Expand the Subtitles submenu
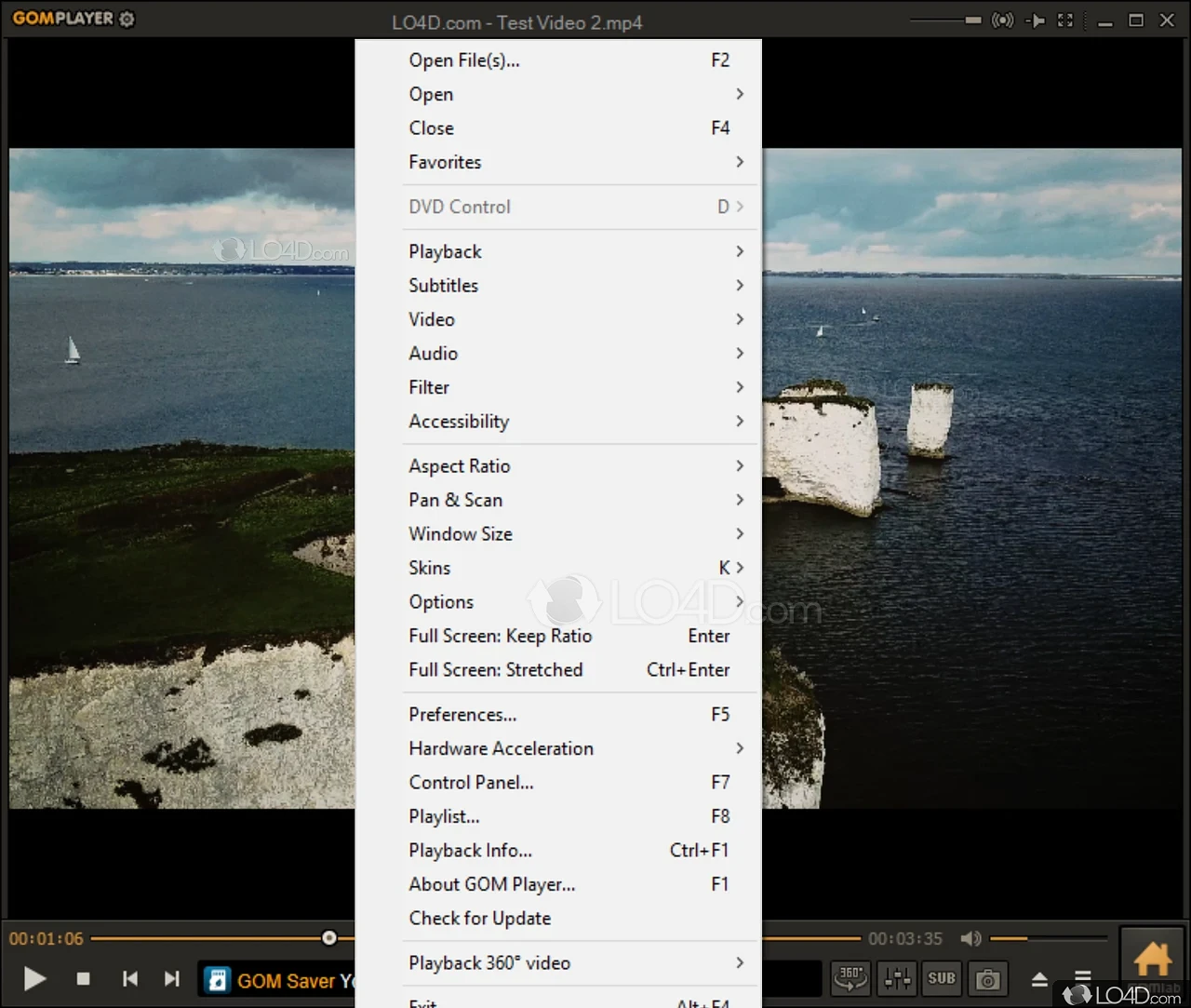 pos(558,285)
